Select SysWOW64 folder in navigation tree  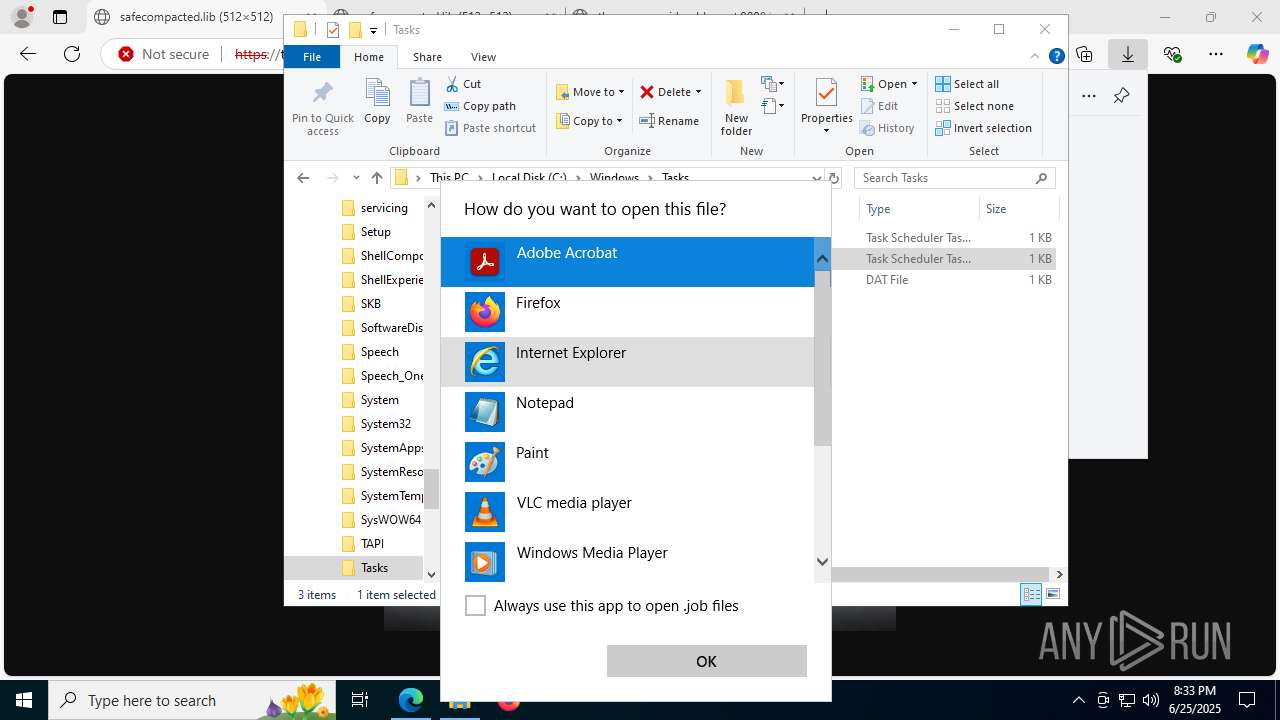pyautogui.click(x=390, y=520)
